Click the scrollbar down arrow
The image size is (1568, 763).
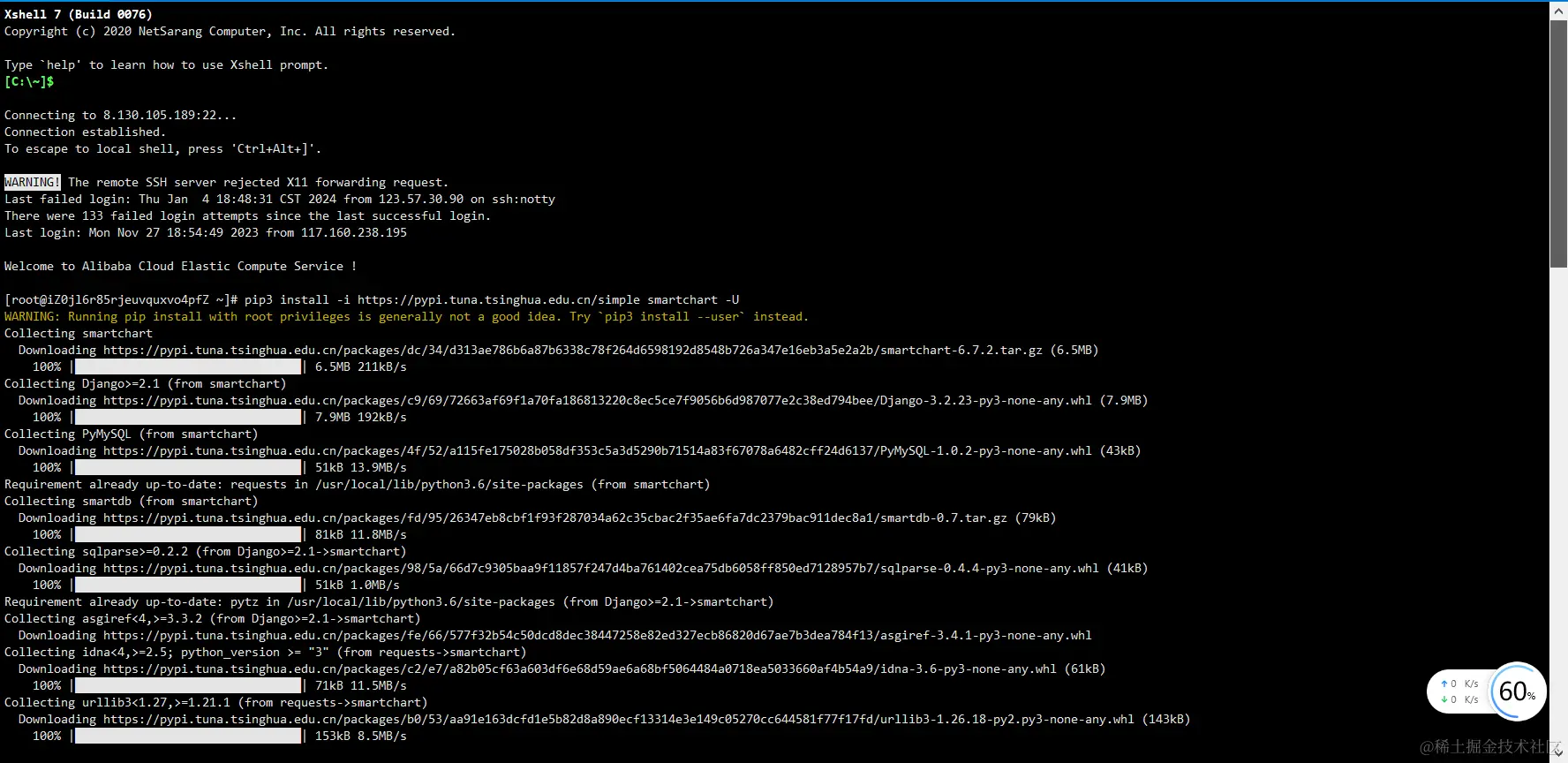1558,753
